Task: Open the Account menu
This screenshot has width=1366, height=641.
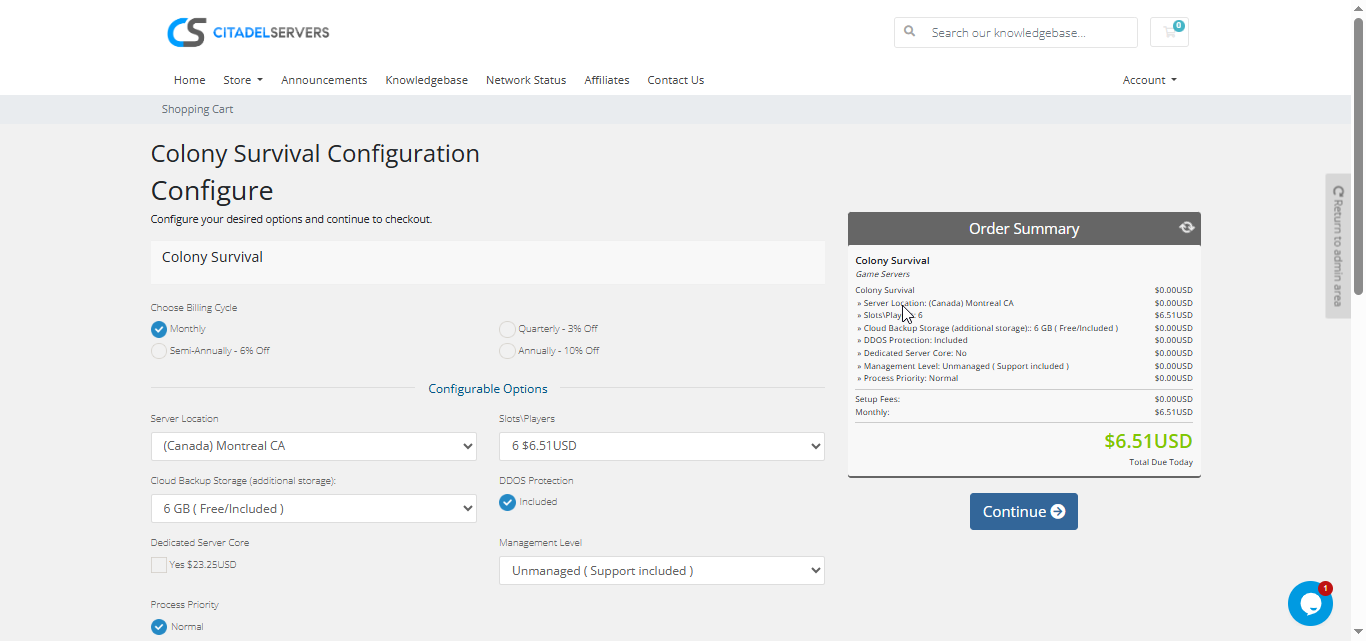Action: pos(1149,80)
